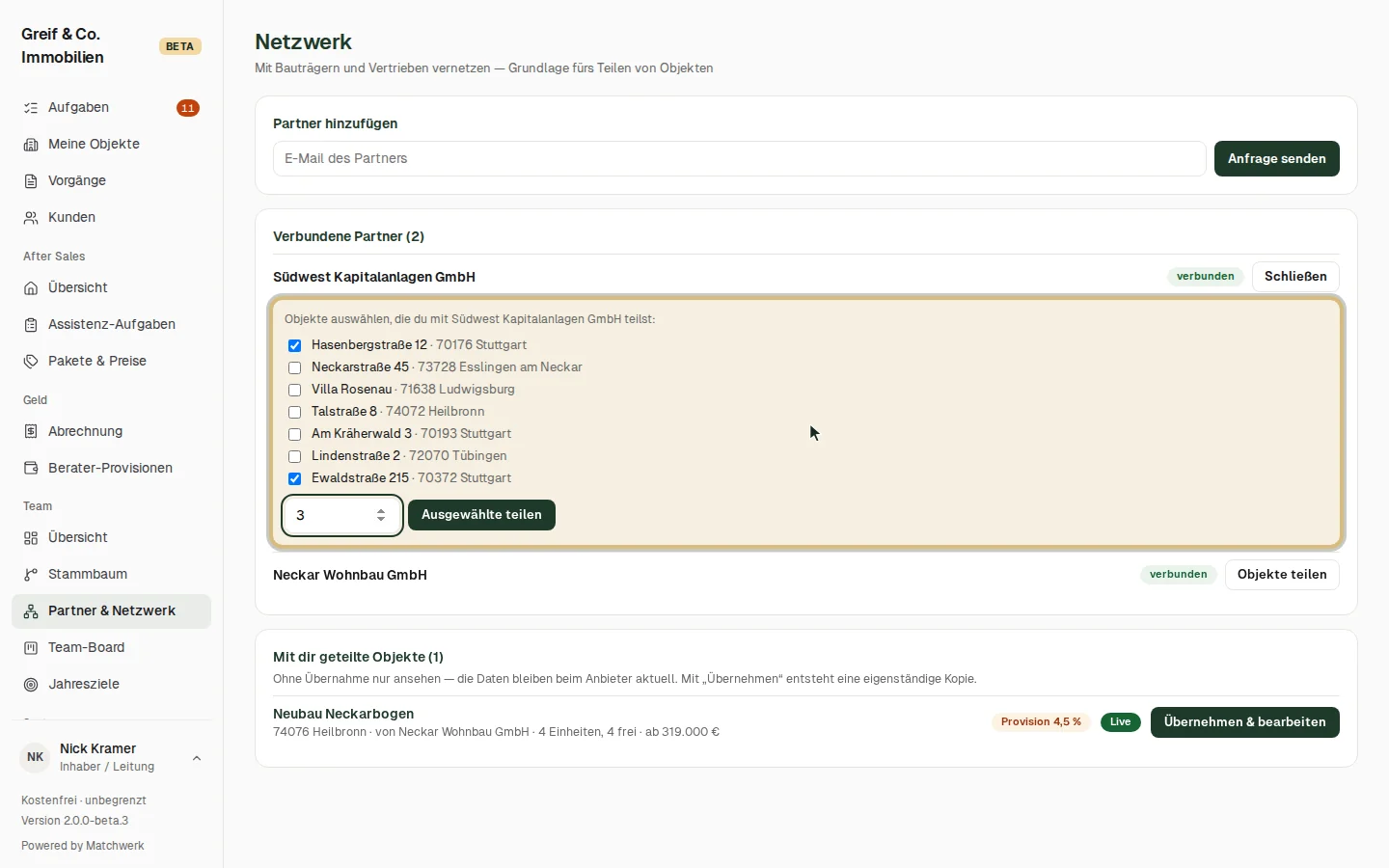1389x868 pixels.
Task: Check the Neckarstraße 45 checkbox
Action: click(295, 367)
